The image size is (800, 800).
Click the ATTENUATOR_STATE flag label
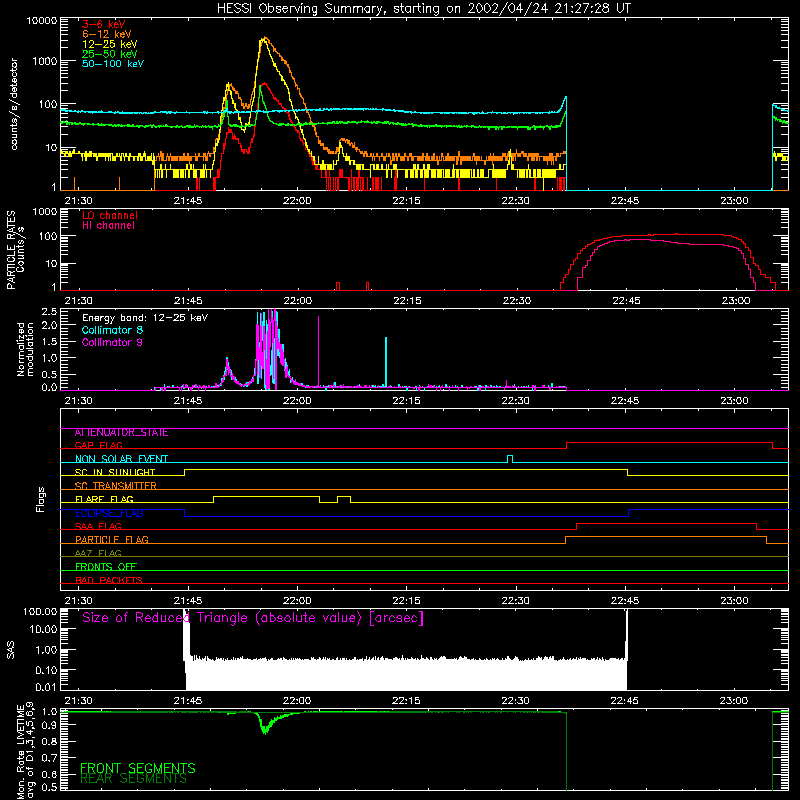121,433
